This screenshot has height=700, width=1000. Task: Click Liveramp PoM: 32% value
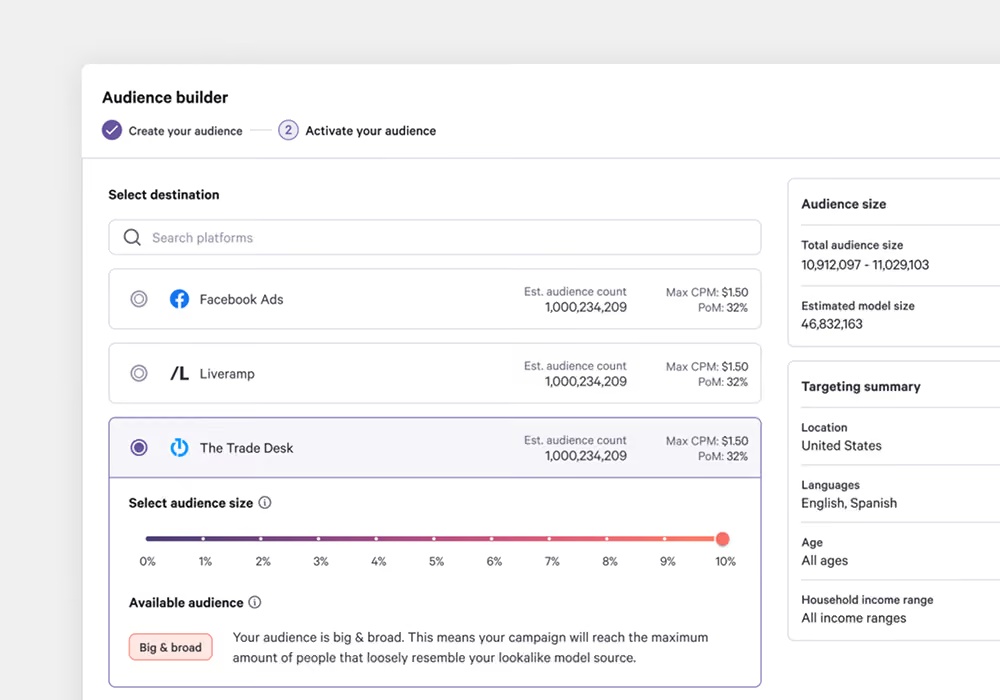(723, 382)
